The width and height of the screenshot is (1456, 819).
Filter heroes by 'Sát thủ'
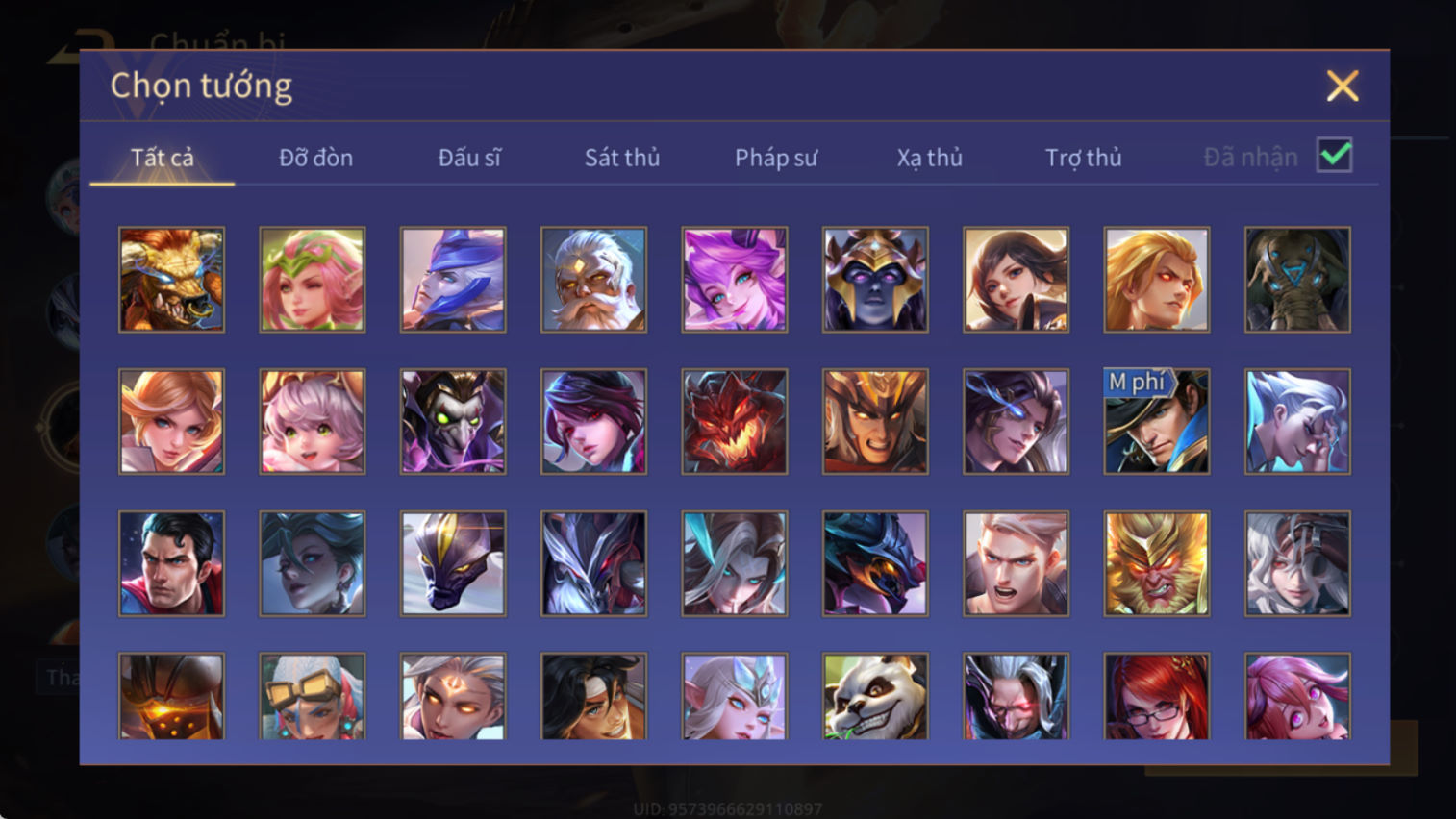pos(622,157)
